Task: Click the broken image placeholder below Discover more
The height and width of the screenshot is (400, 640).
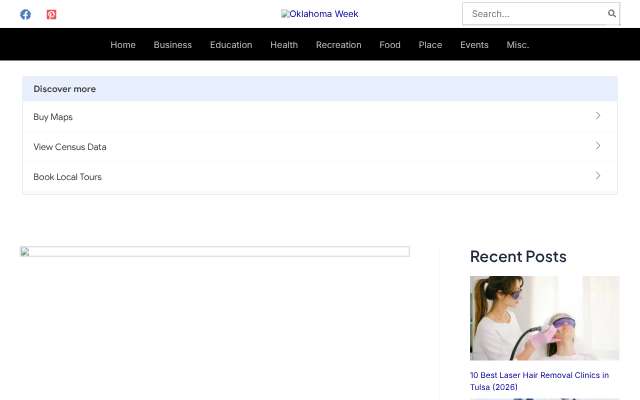Action: click(215, 251)
